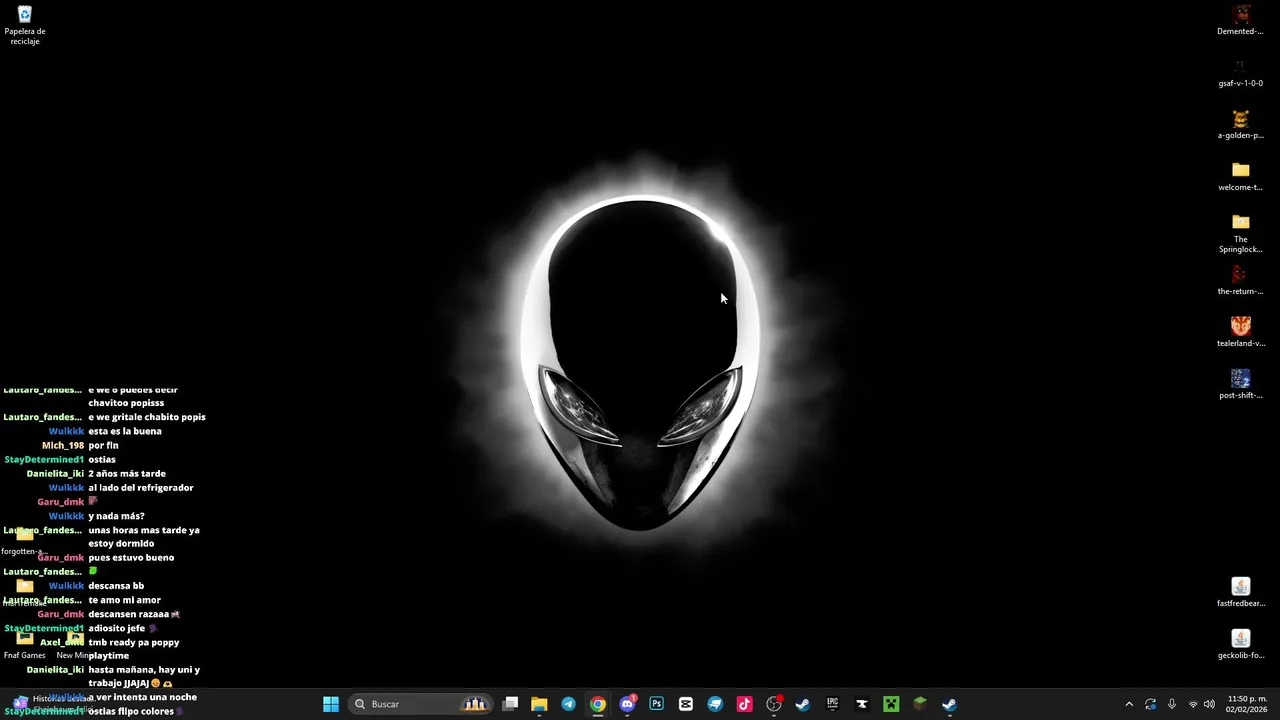Select the Fnaf Games folder
The image size is (1280, 720).
point(25,644)
